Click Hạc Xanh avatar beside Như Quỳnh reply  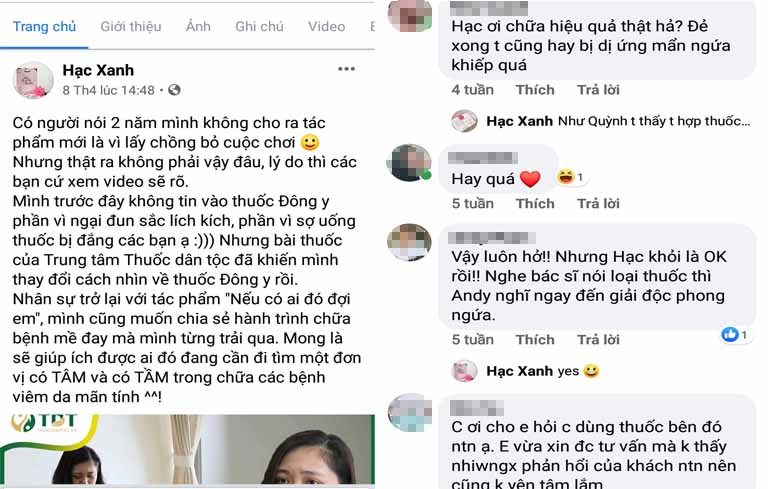[464, 121]
